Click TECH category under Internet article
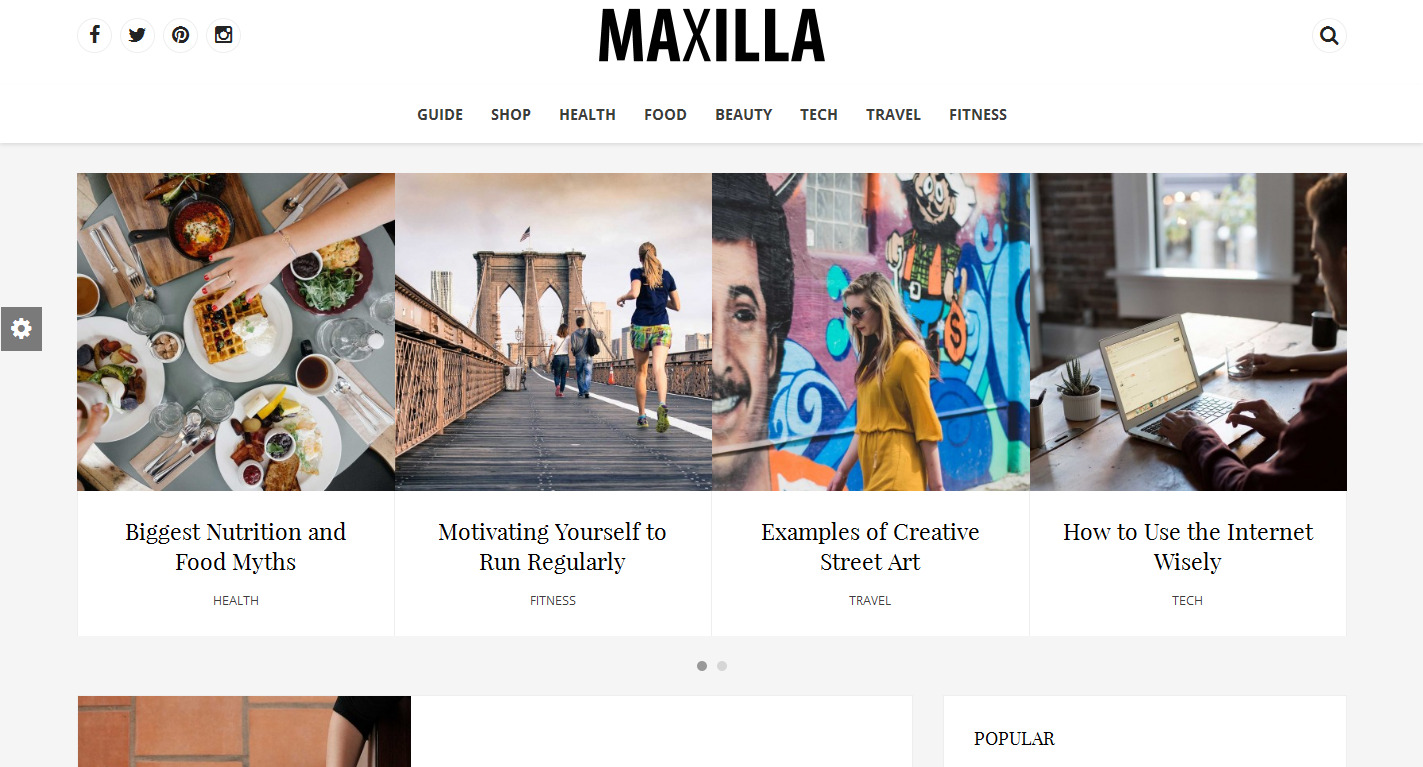1423x767 pixels. [x=1187, y=601]
